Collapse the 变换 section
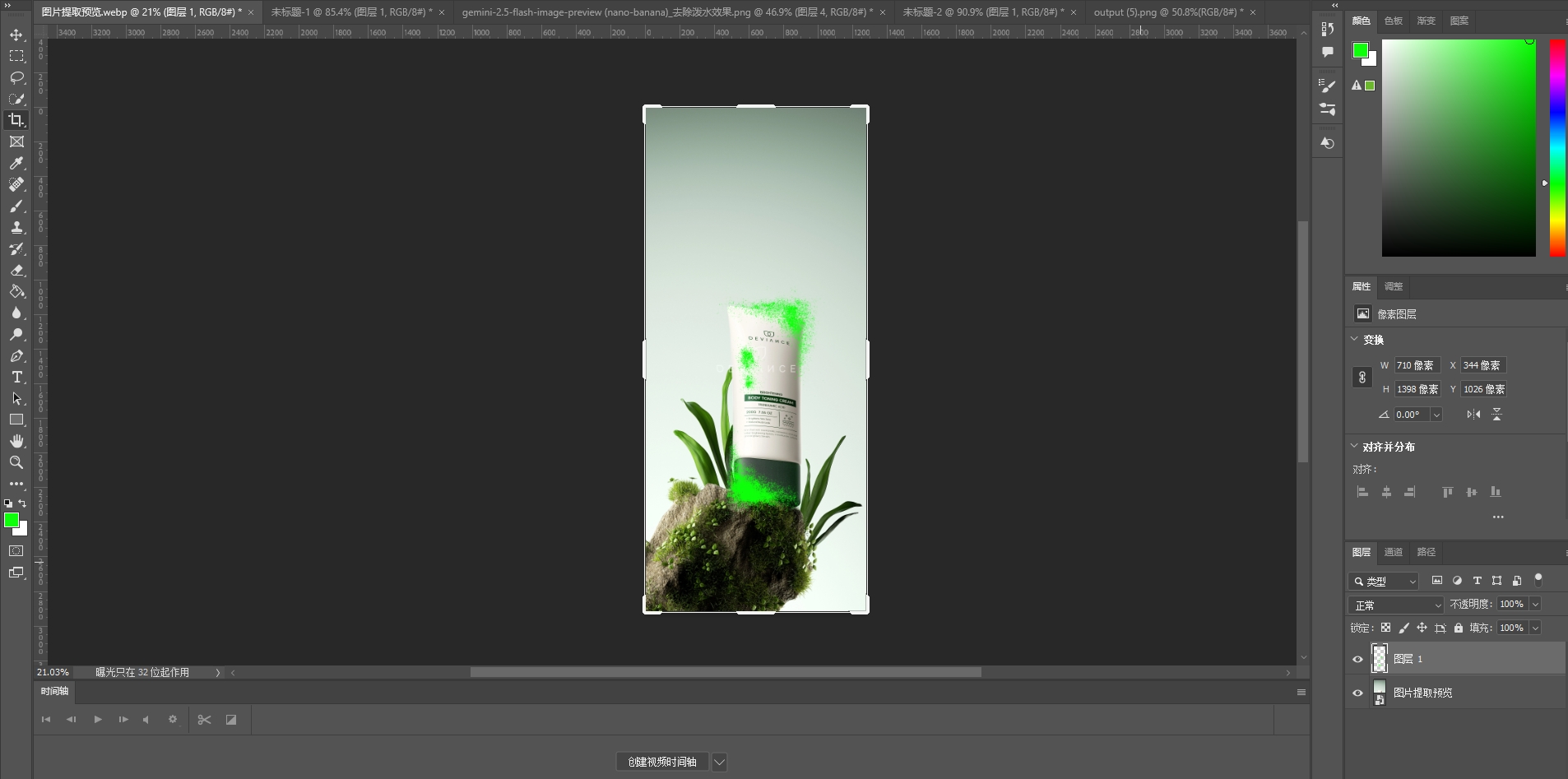Image resolution: width=1568 pixels, height=779 pixels. [1354, 339]
